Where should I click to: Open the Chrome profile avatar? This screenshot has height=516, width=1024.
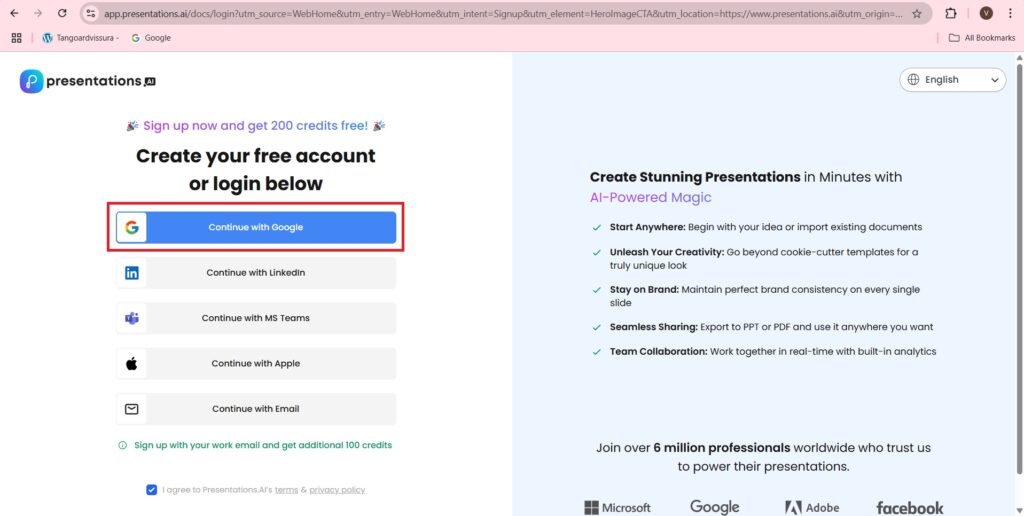tap(986, 13)
